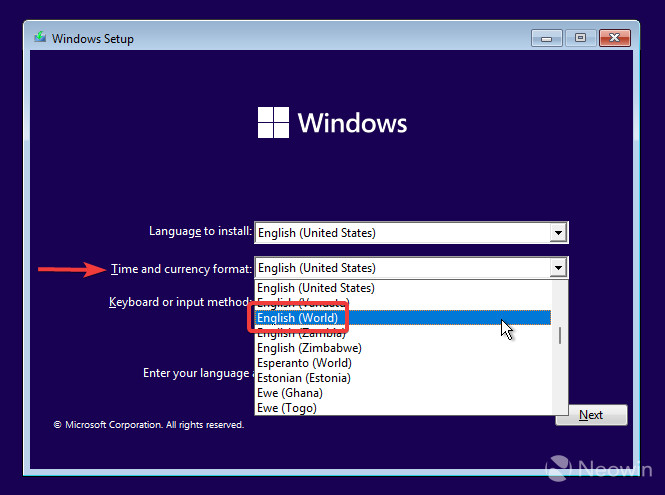The height and width of the screenshot is (495, 665).
Task: Pick Estonian (Estonia) format option
Action: (403, 378)
